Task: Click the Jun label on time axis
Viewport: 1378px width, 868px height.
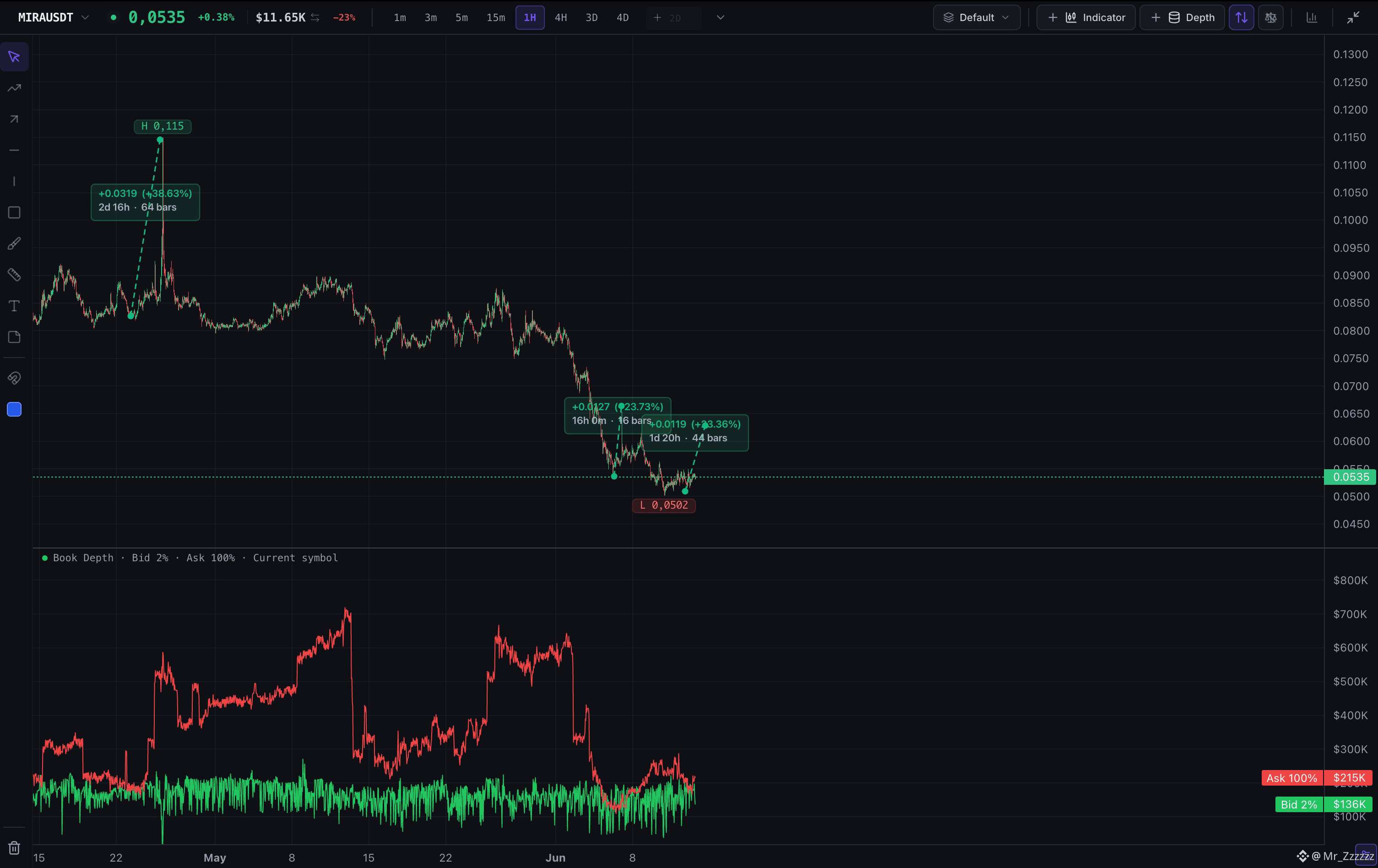Action: click(555, 858)
